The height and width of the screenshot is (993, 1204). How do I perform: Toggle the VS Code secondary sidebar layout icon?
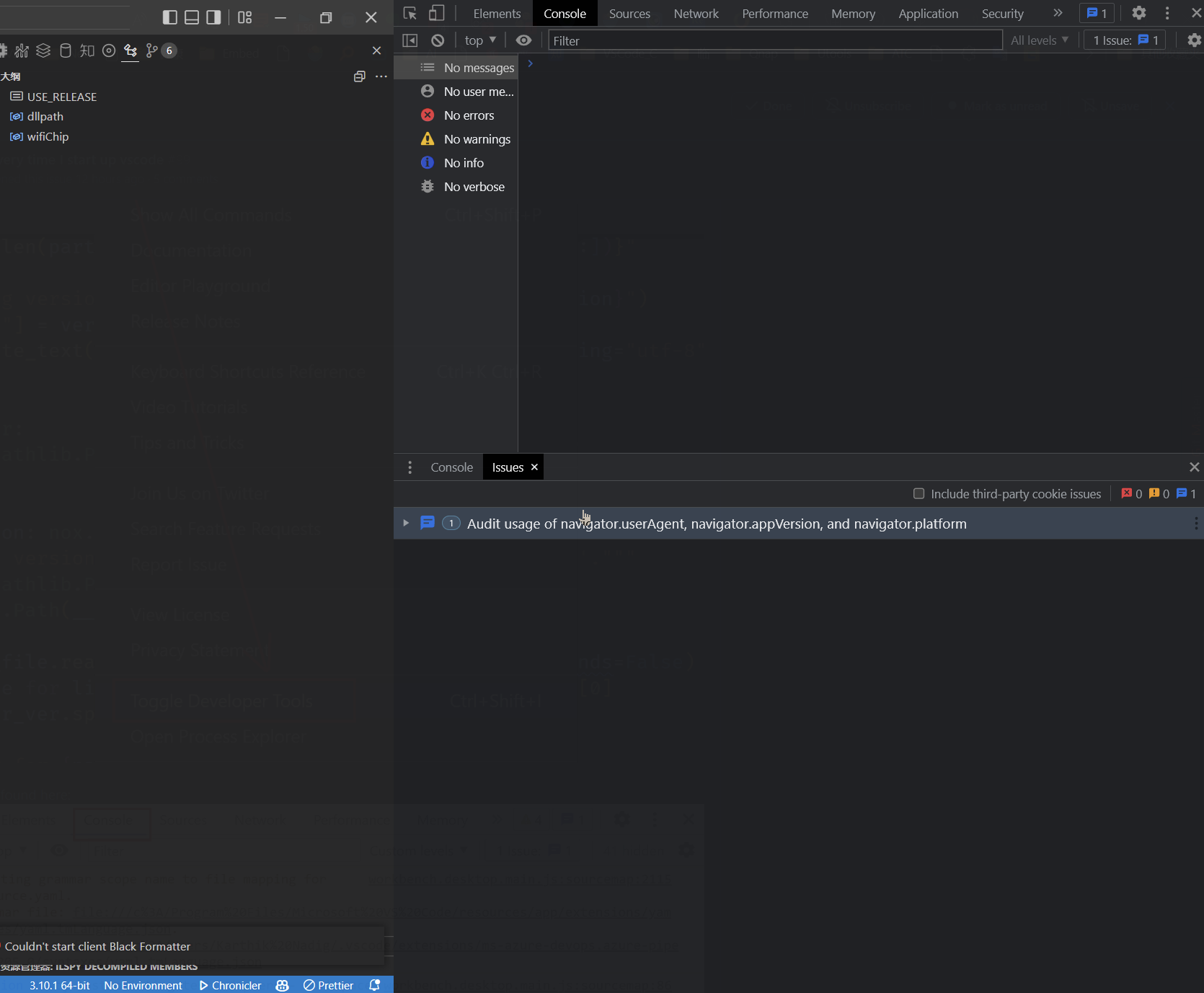coord(213,17)
